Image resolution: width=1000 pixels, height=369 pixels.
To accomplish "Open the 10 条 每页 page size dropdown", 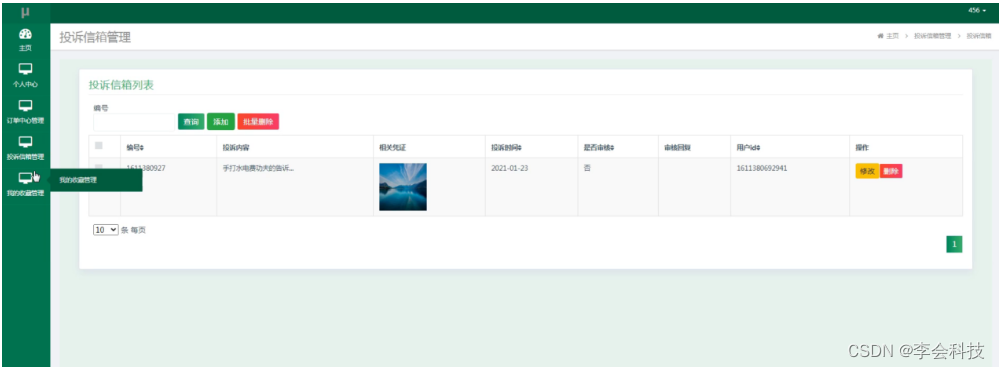I will 106,230.
